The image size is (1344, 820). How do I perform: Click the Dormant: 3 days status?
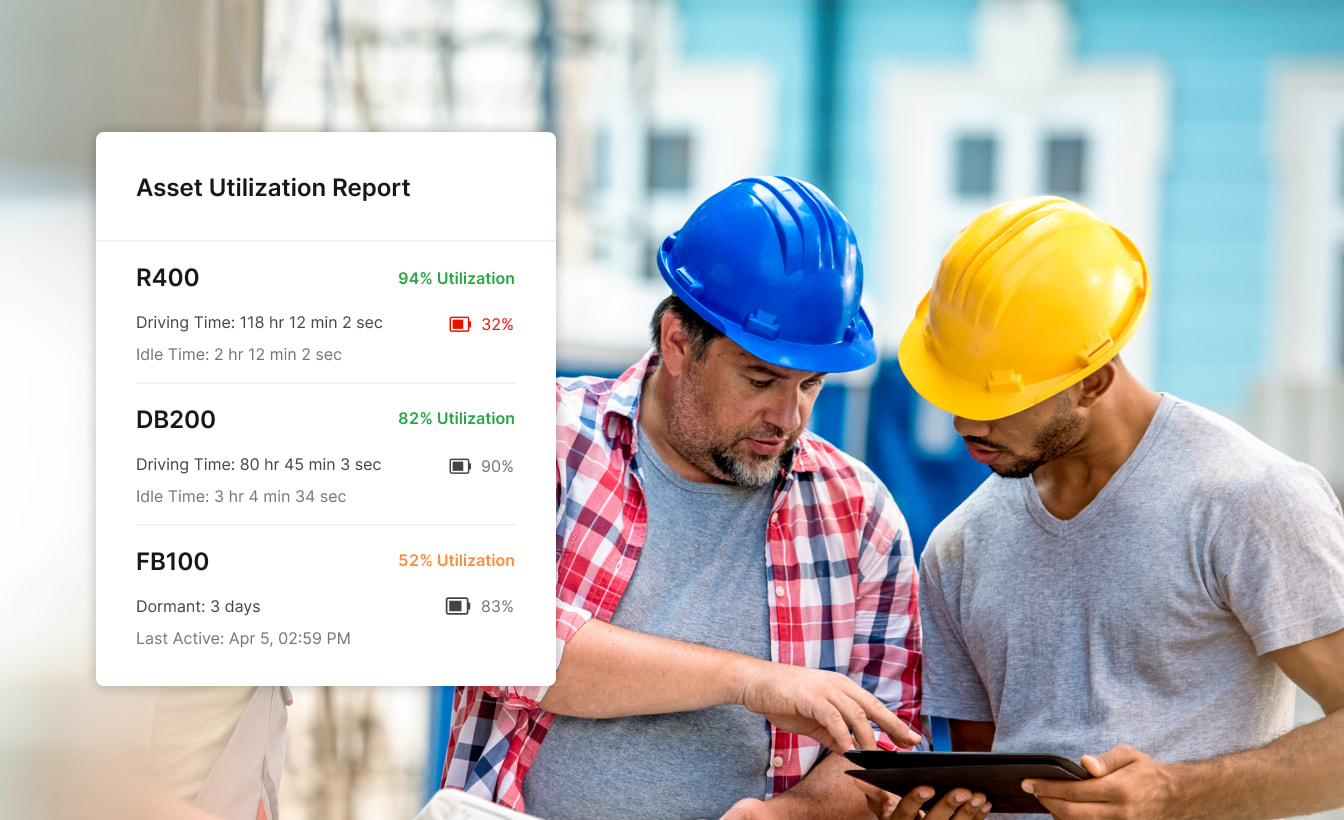(198, 607)
